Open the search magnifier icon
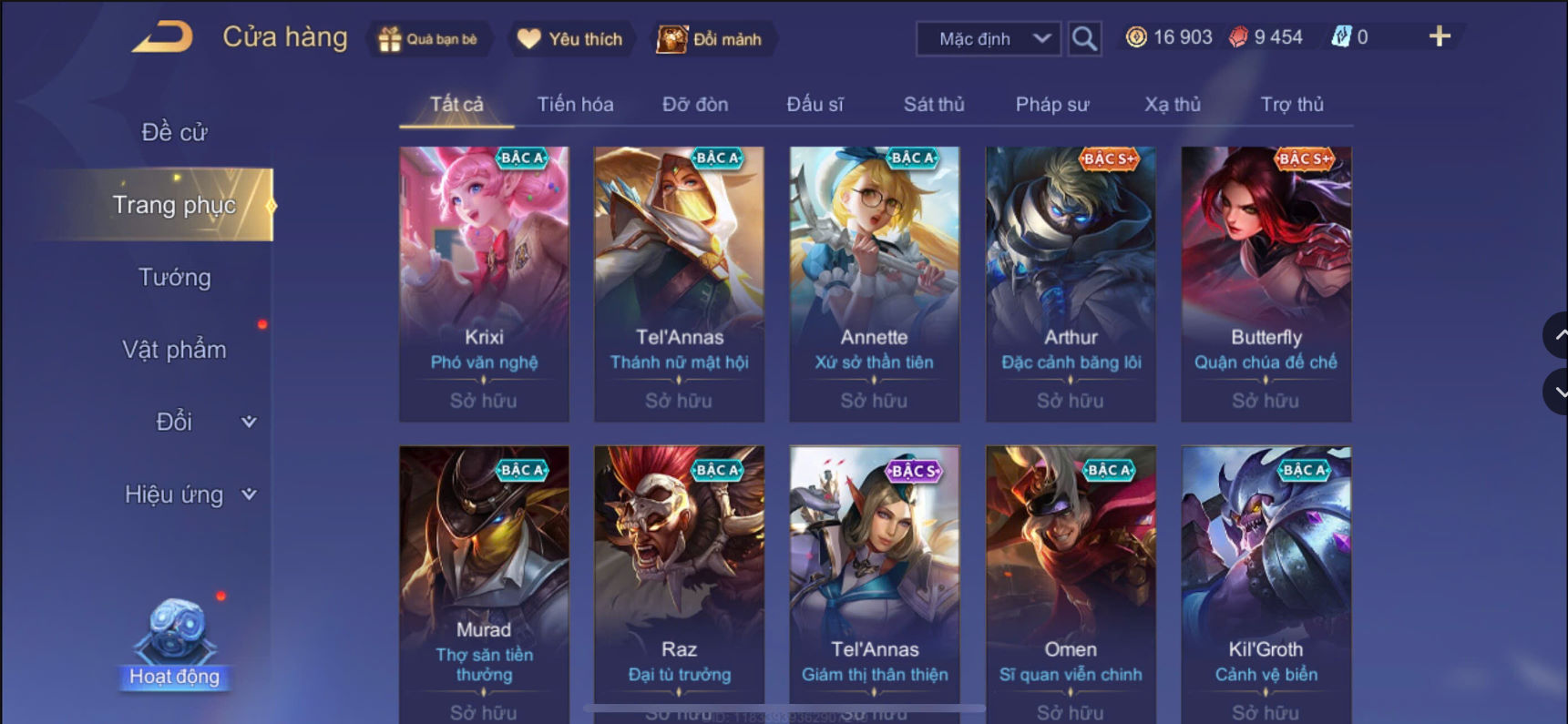Image resolution: width=1568 pixels, height=724 pixels. pyautogui.click(x=1084, y=39)
